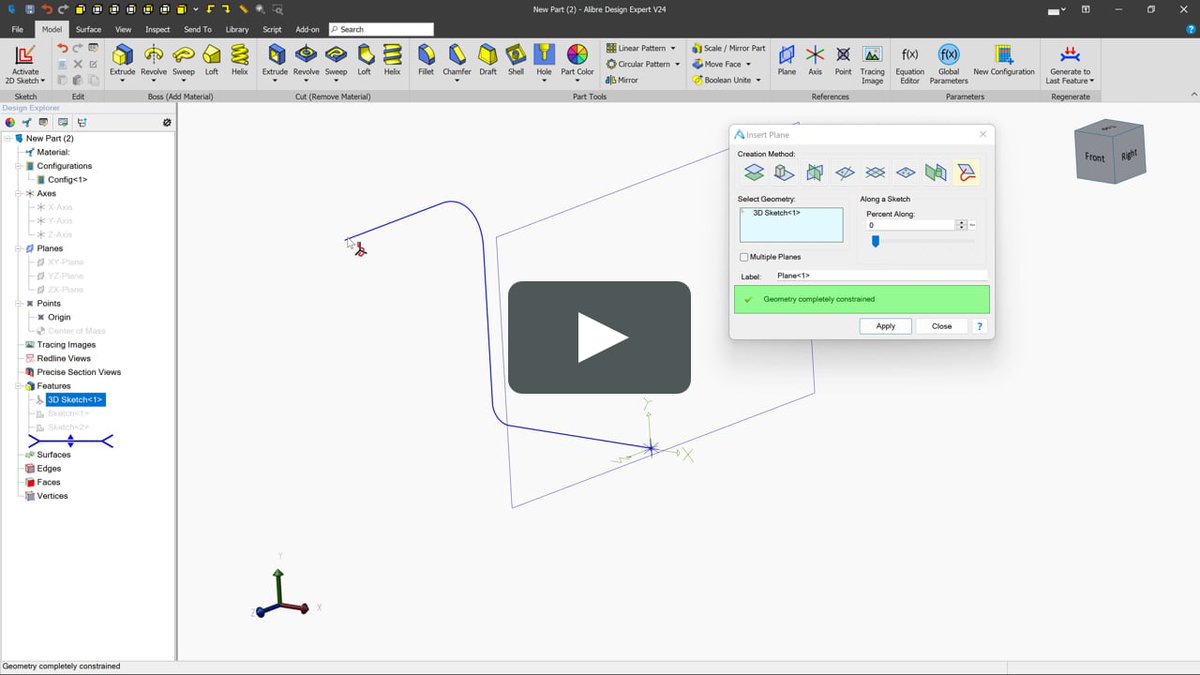Click the Tracing Image tool
Screen dimensions: 1200x675
pos(872,62)
